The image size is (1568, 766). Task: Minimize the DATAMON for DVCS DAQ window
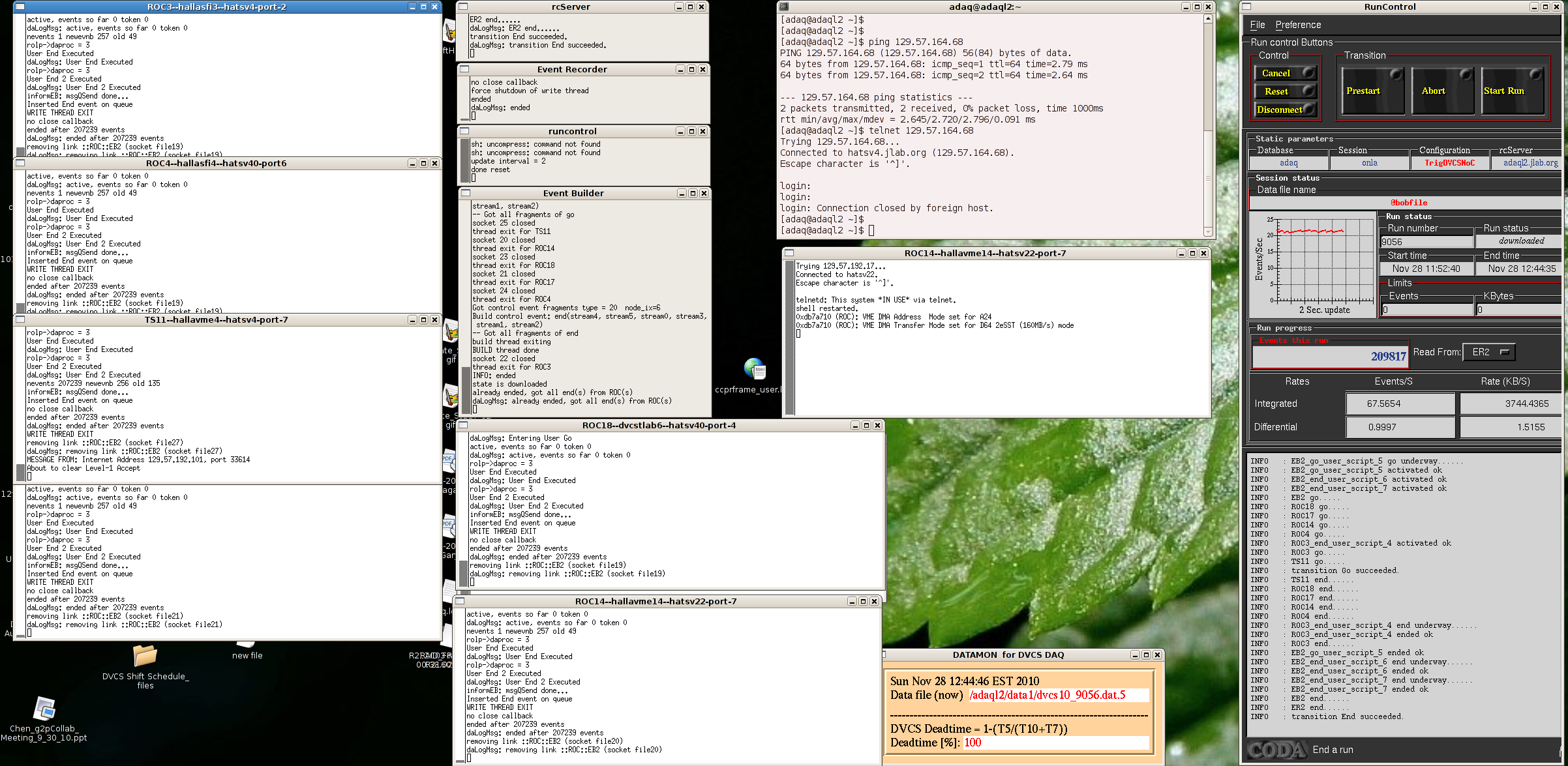coord(1135,655)
